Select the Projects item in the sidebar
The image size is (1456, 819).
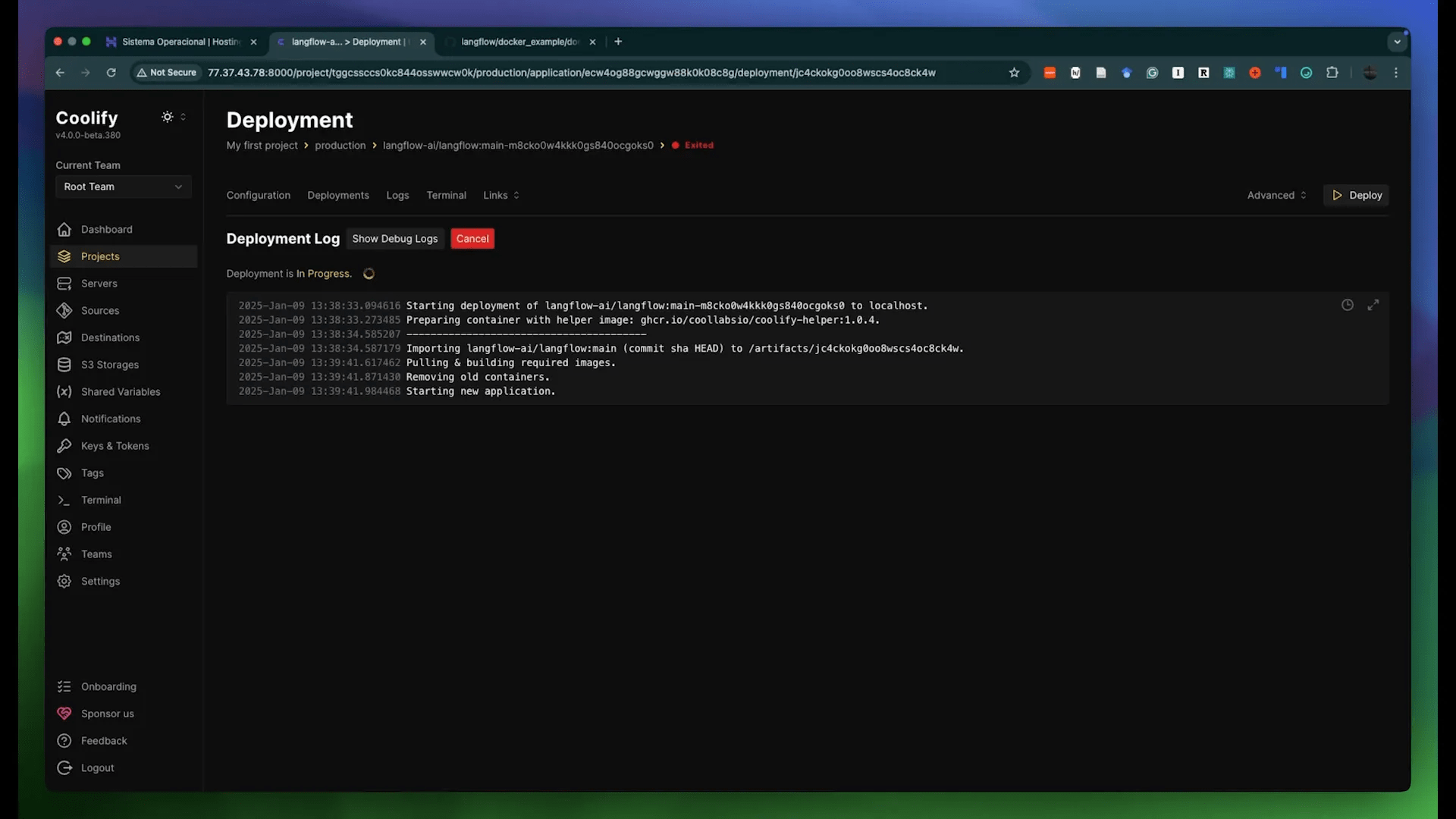point(124,256)
